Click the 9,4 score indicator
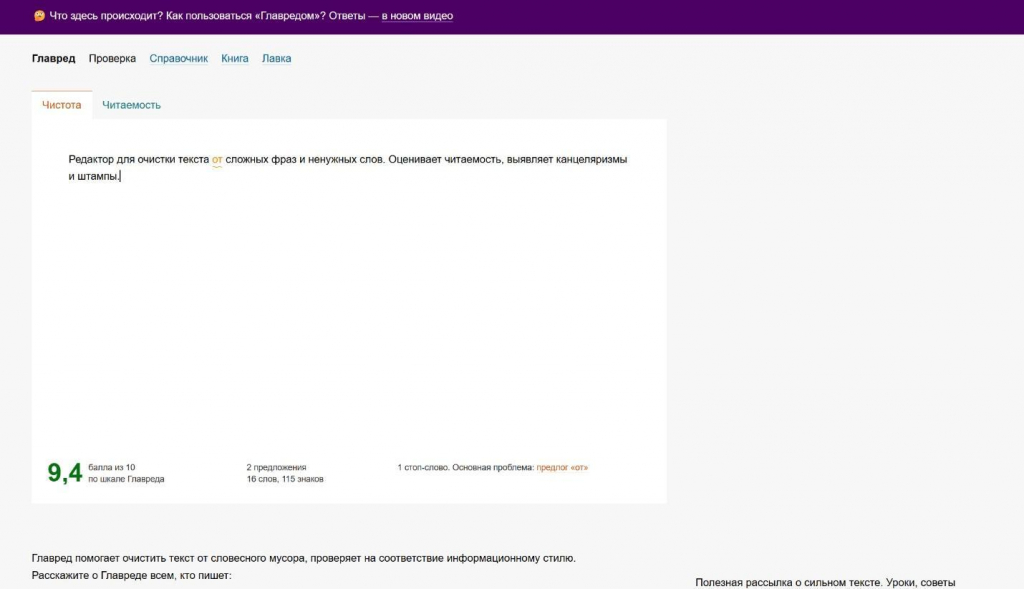Viewport: 1024px width, 589px height. tap(62, 470)
